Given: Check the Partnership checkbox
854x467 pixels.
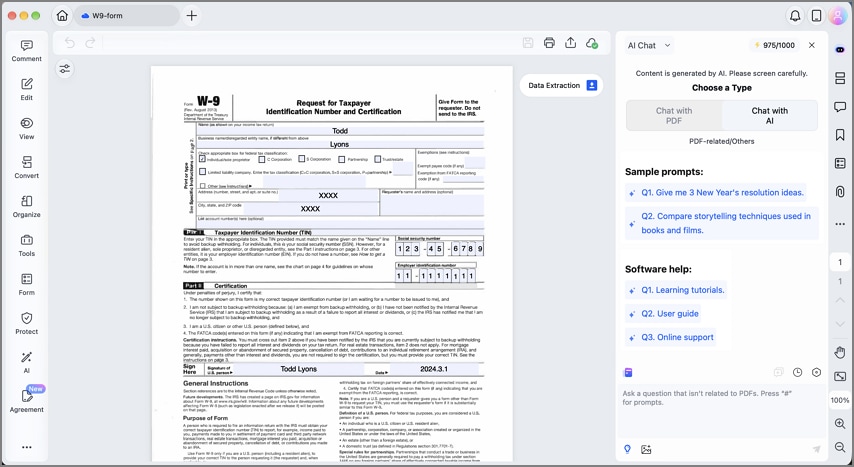Looking at the screenshot, I should point(341,159).
